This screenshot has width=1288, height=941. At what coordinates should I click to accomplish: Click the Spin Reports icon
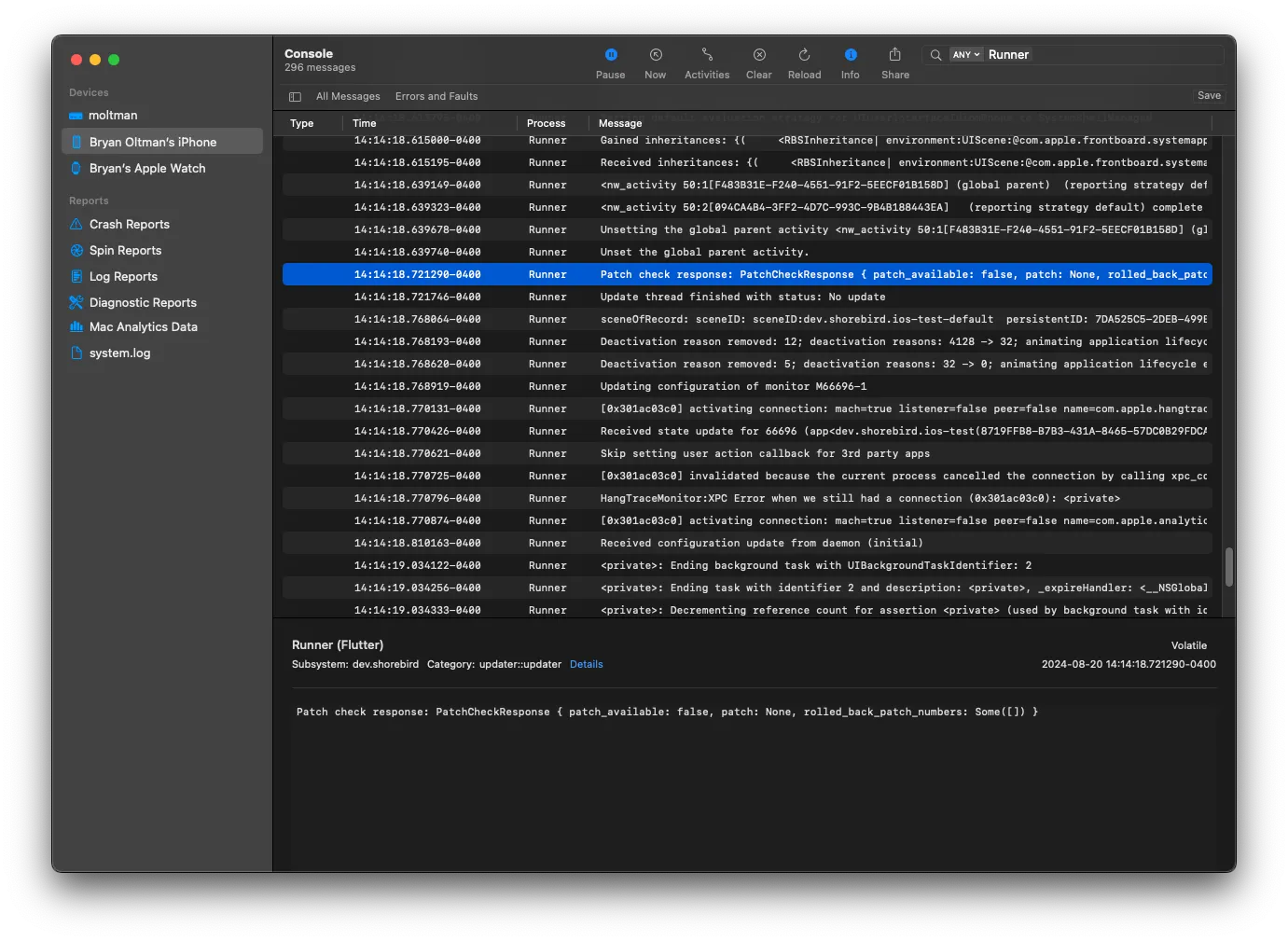pos(76,250)
